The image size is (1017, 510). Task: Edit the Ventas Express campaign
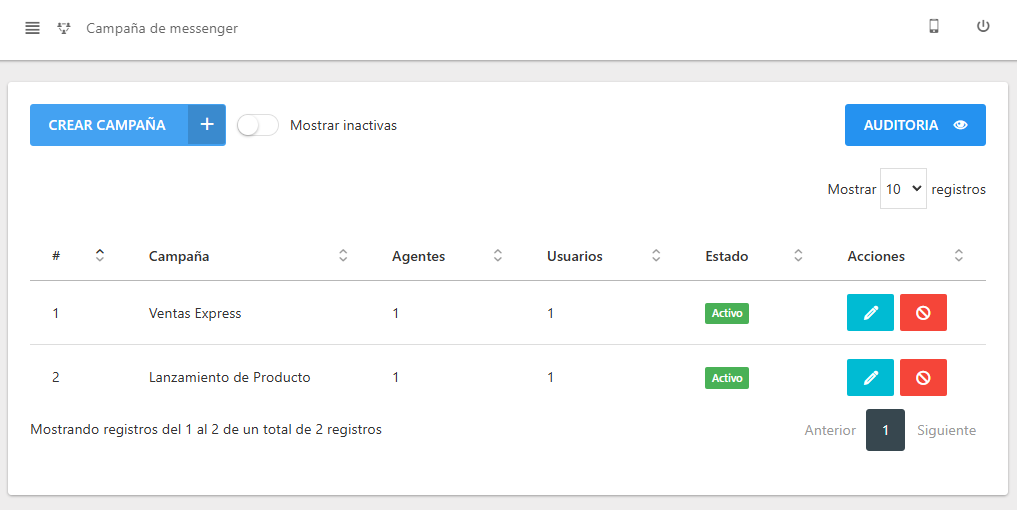coord(870,313)
